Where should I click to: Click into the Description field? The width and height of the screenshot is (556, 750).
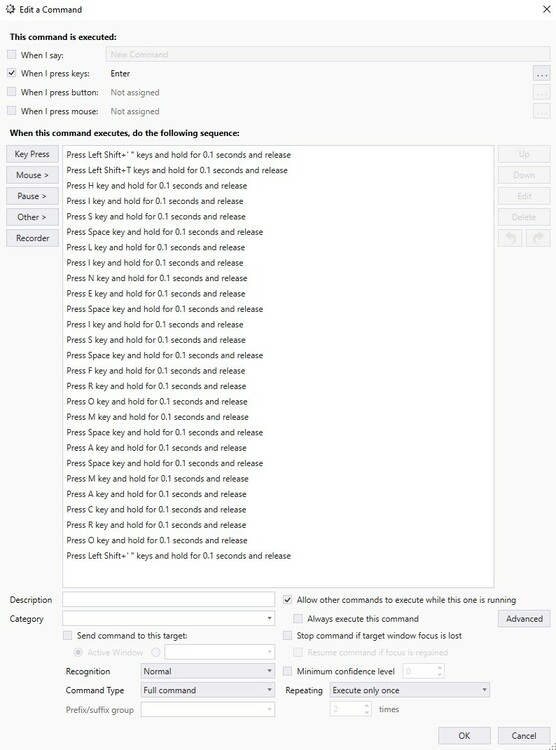coord(168,599)
